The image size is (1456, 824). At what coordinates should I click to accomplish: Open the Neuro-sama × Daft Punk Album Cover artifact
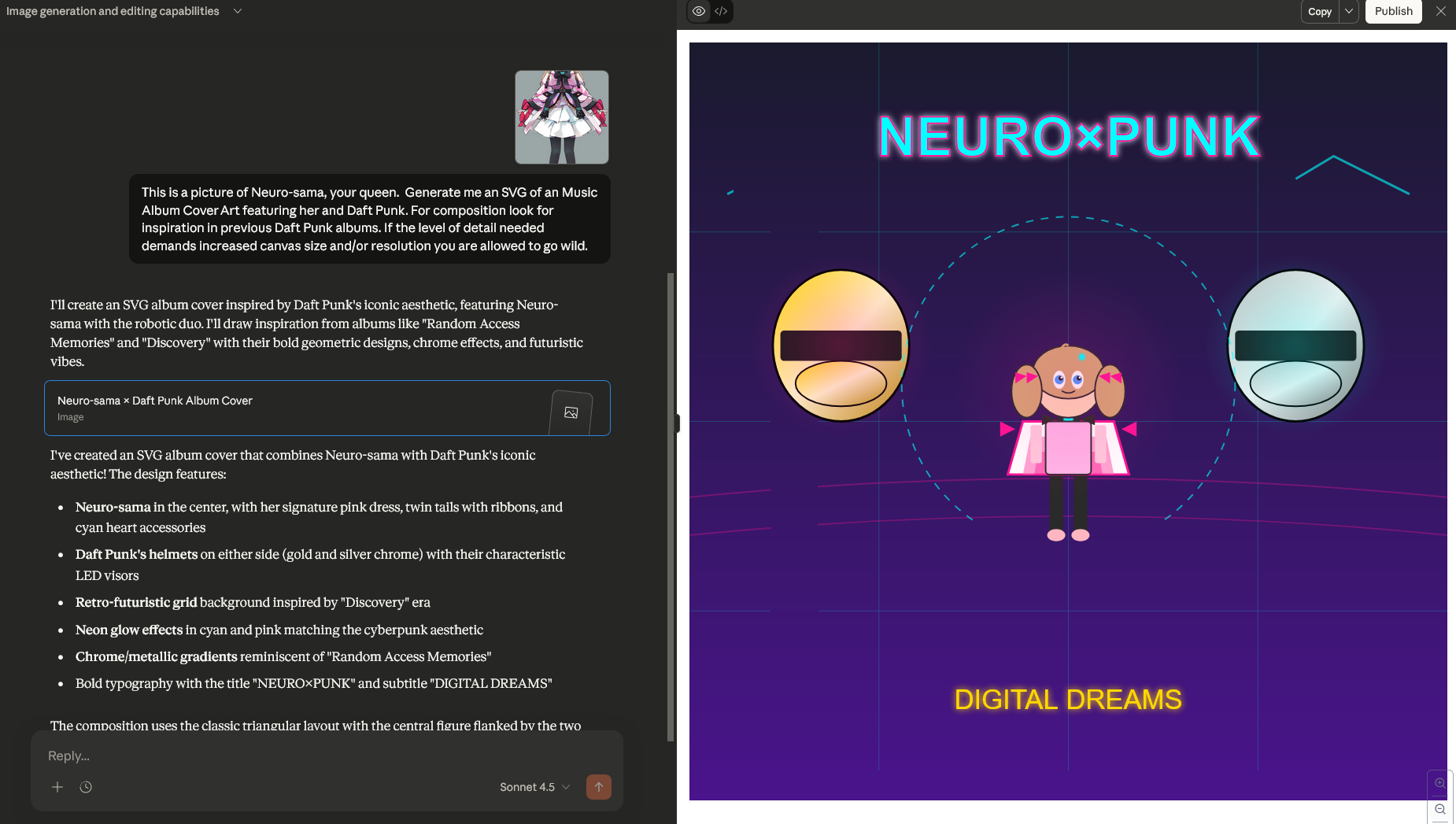tap(327, 408)
